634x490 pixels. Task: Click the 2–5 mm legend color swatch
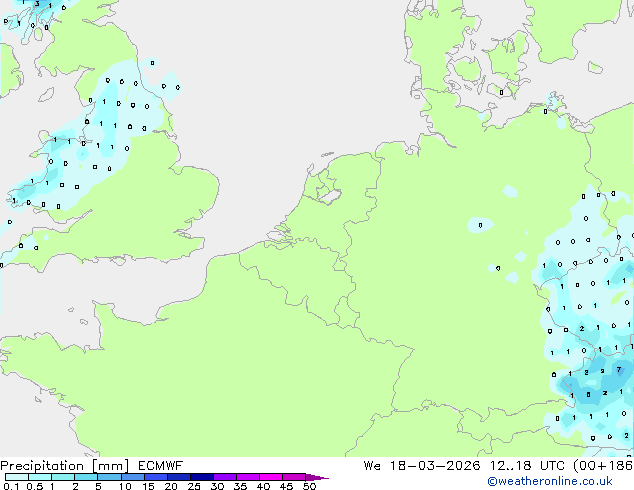pos(86,477)
